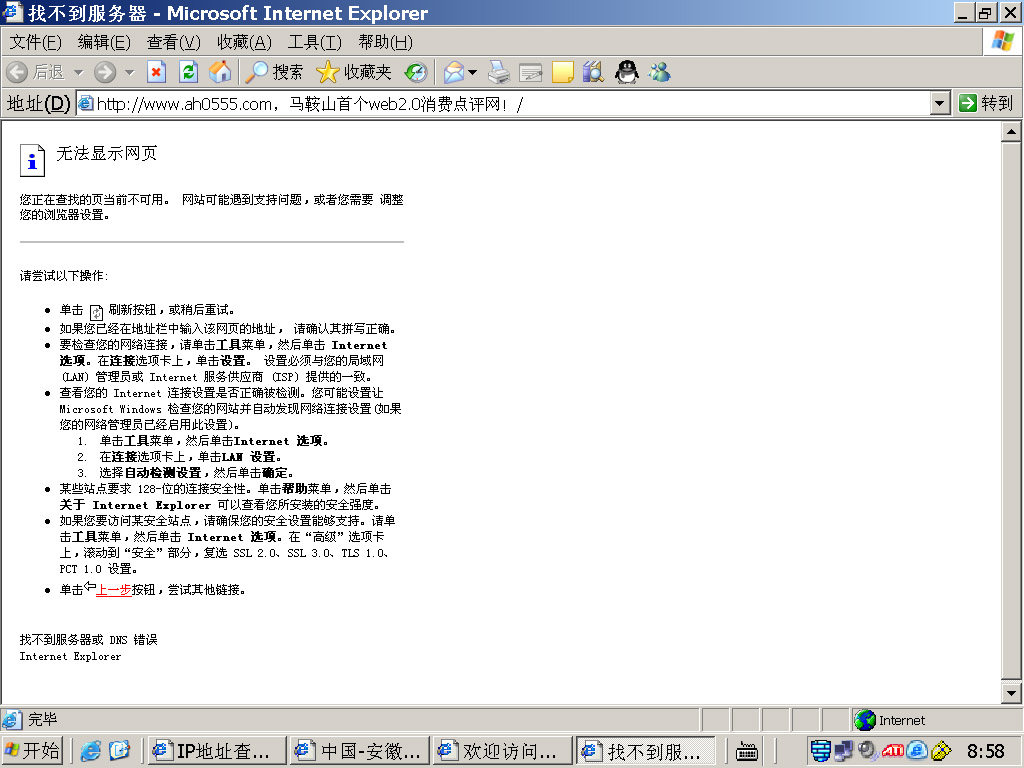Click the 完毕 status bar text
The height and width of the screenshot is (768, 1024).
pos(42,720)
